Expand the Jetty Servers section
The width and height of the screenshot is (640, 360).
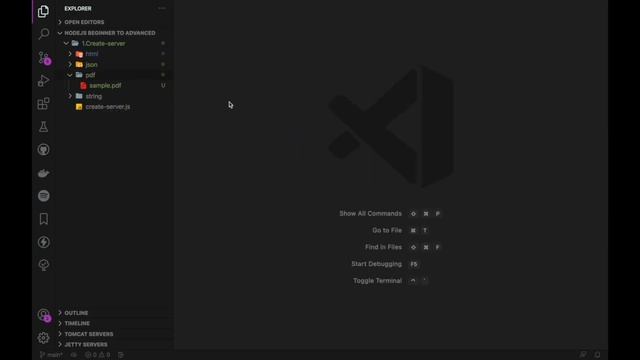click(86, 344)
